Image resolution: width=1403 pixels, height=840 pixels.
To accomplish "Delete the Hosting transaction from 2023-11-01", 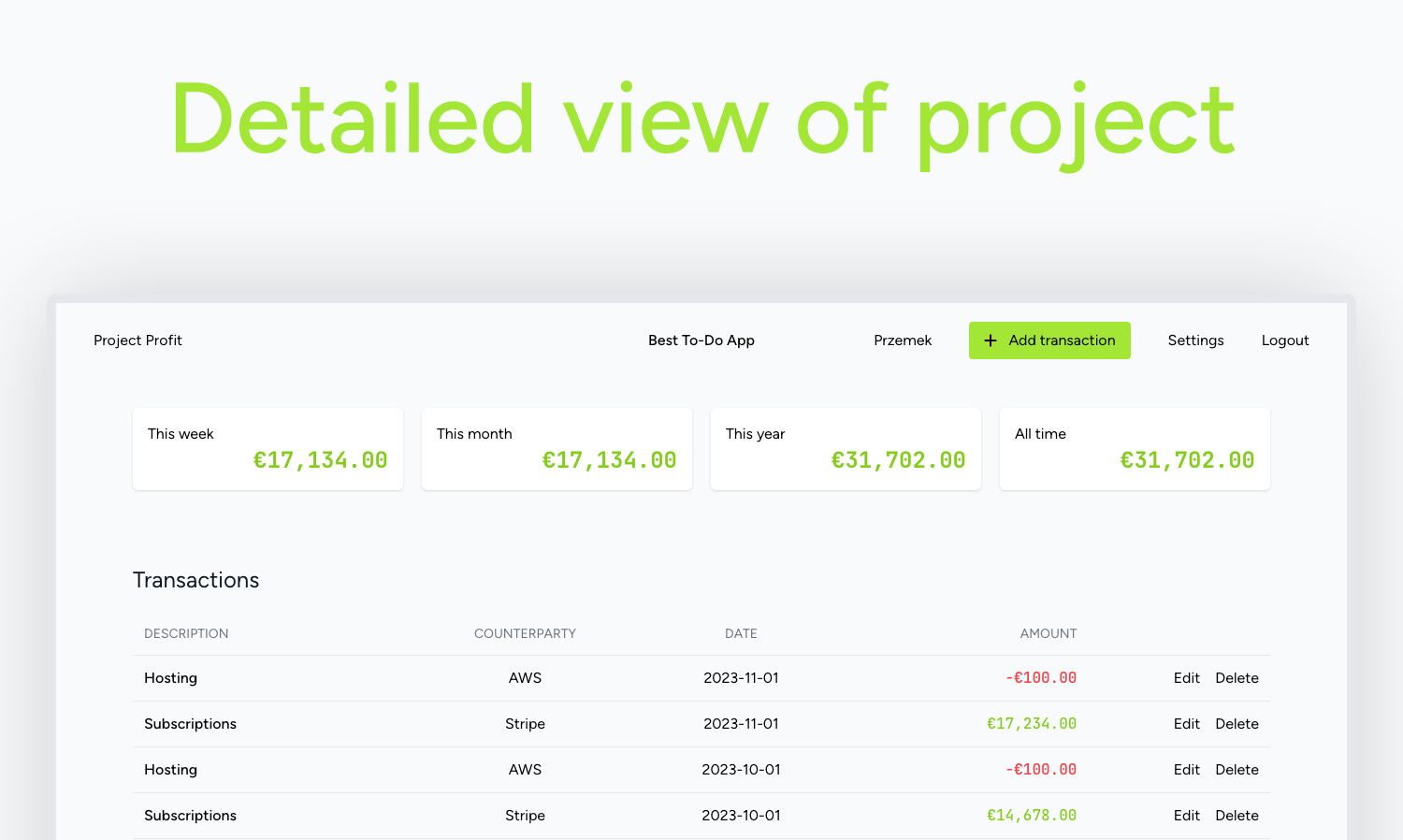I will [x=1237, y=677].
